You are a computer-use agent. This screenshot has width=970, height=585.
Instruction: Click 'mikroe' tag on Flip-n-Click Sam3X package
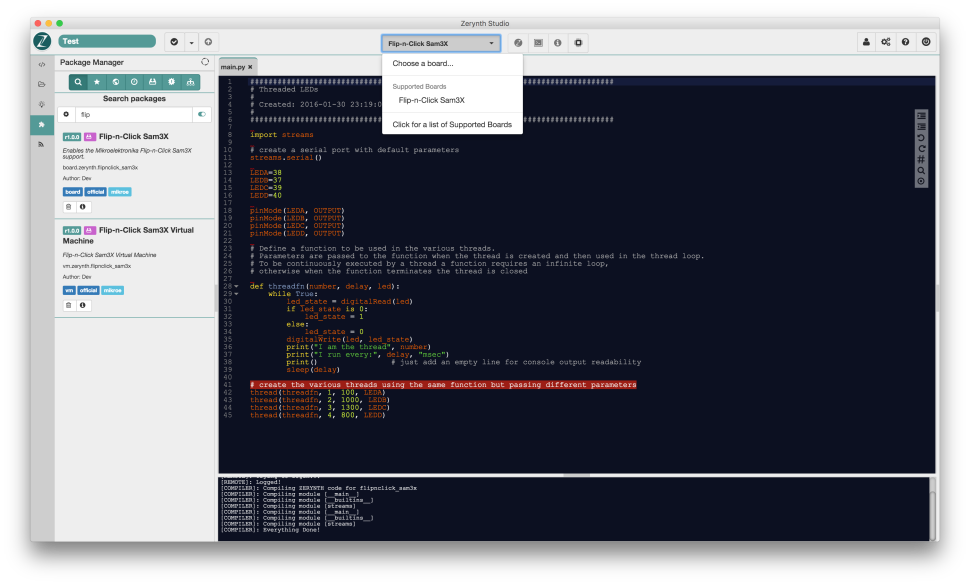120,192
